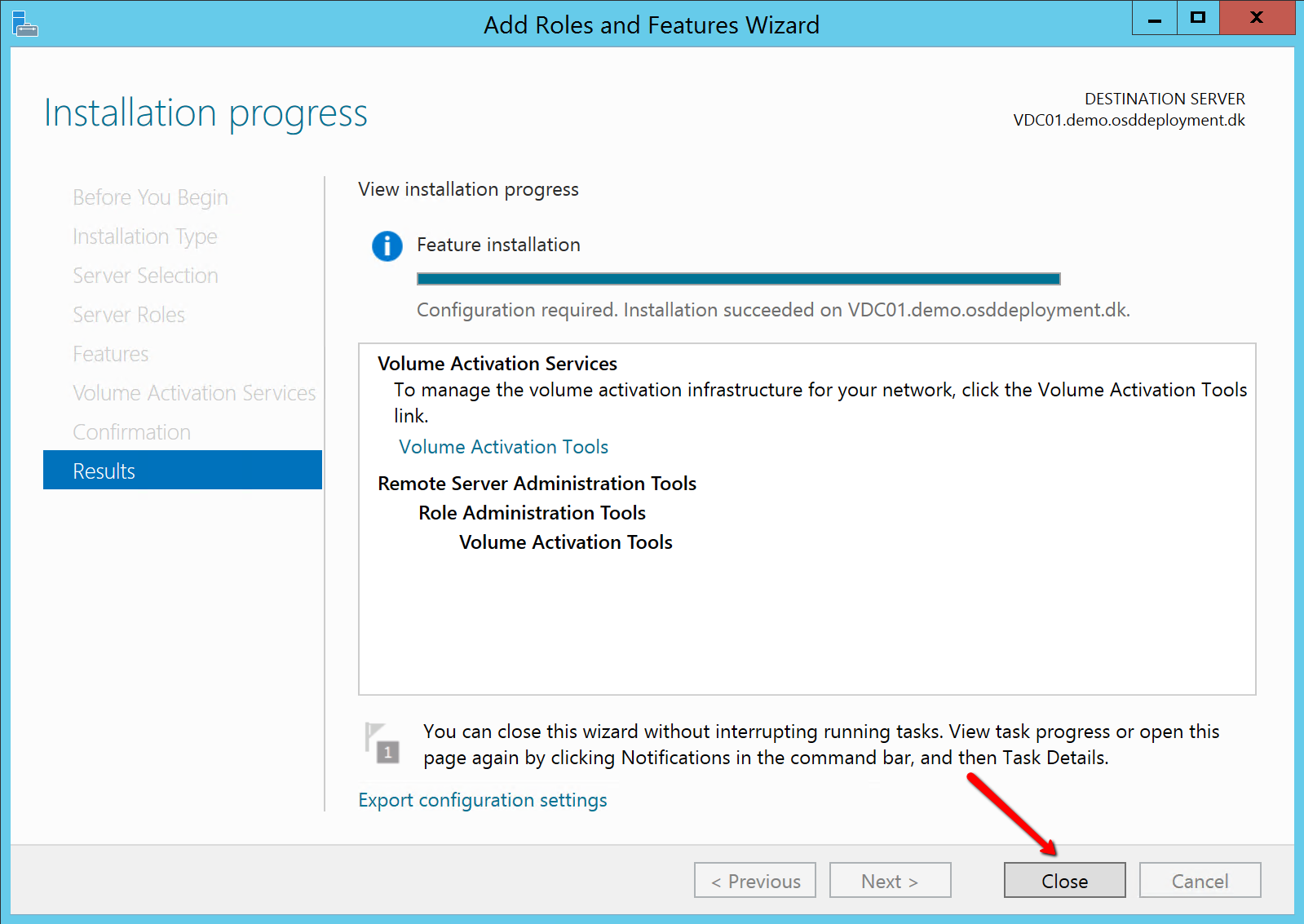Select the Before You Begin step
Image resolution: width=1304 pixels, height=924 pixels.
tap(150, 197)
